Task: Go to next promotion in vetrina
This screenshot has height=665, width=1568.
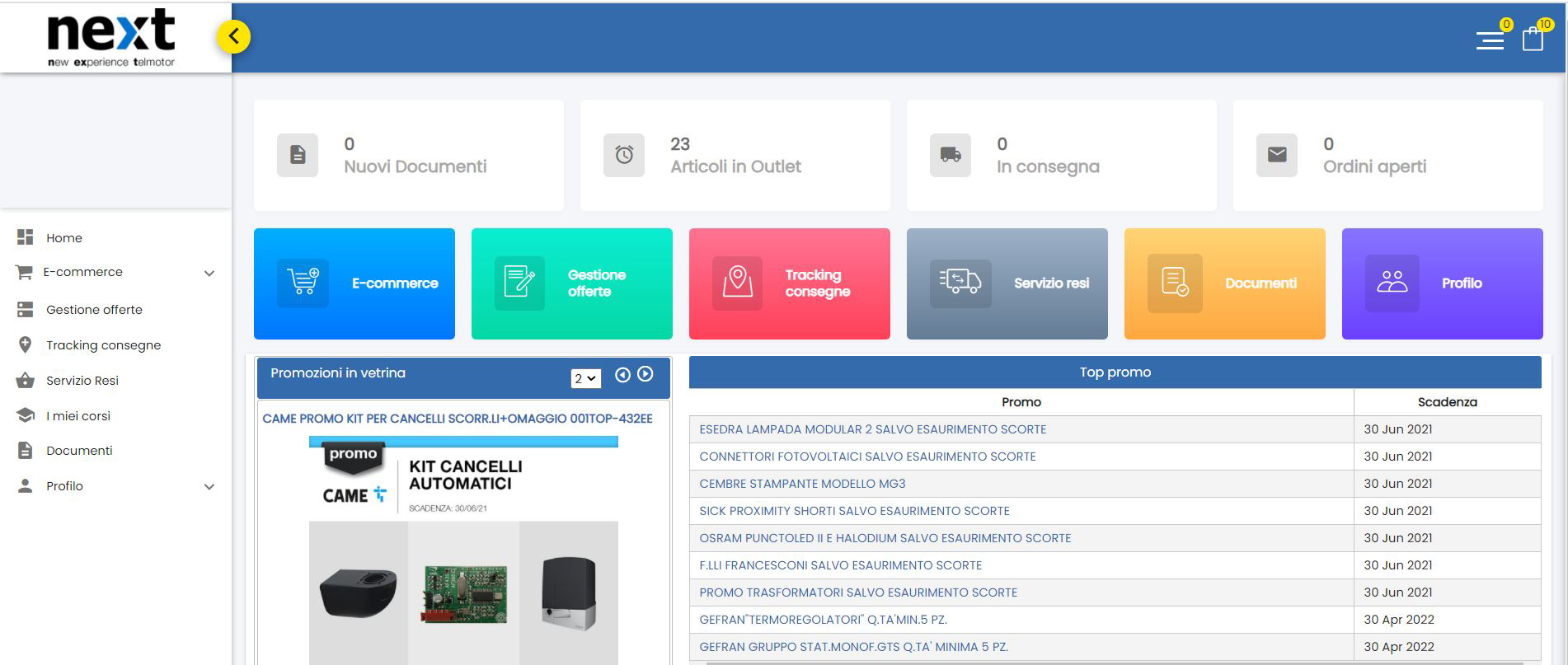Action: (x=646, y=374)
